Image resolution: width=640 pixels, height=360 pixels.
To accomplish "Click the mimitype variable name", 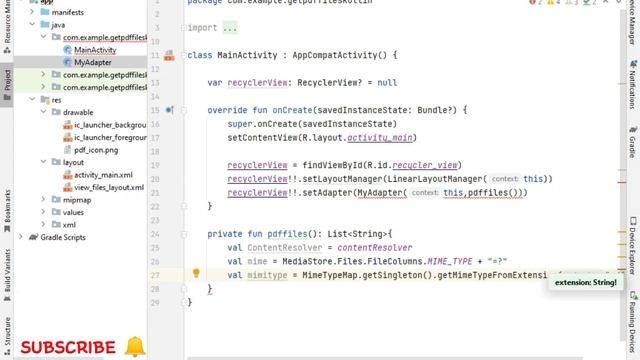I will [x=267, y=275].
